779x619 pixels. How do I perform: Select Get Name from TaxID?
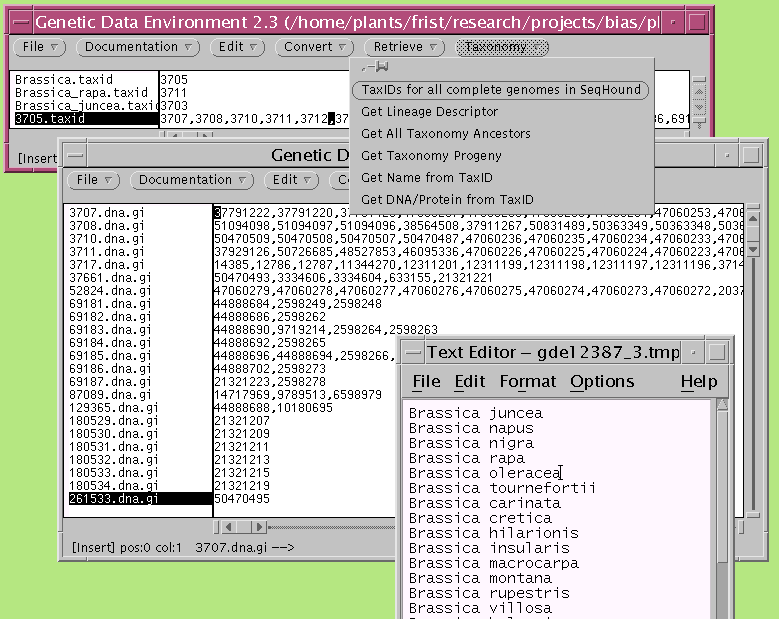pos(427,177)
